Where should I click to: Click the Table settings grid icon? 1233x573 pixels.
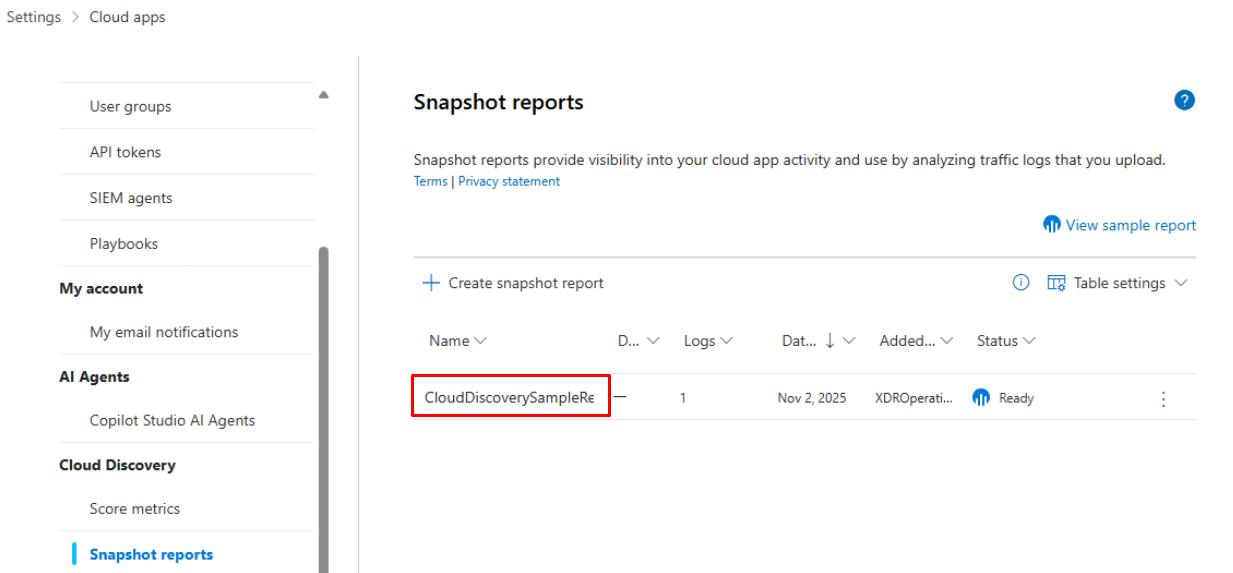click(1056, 283)
